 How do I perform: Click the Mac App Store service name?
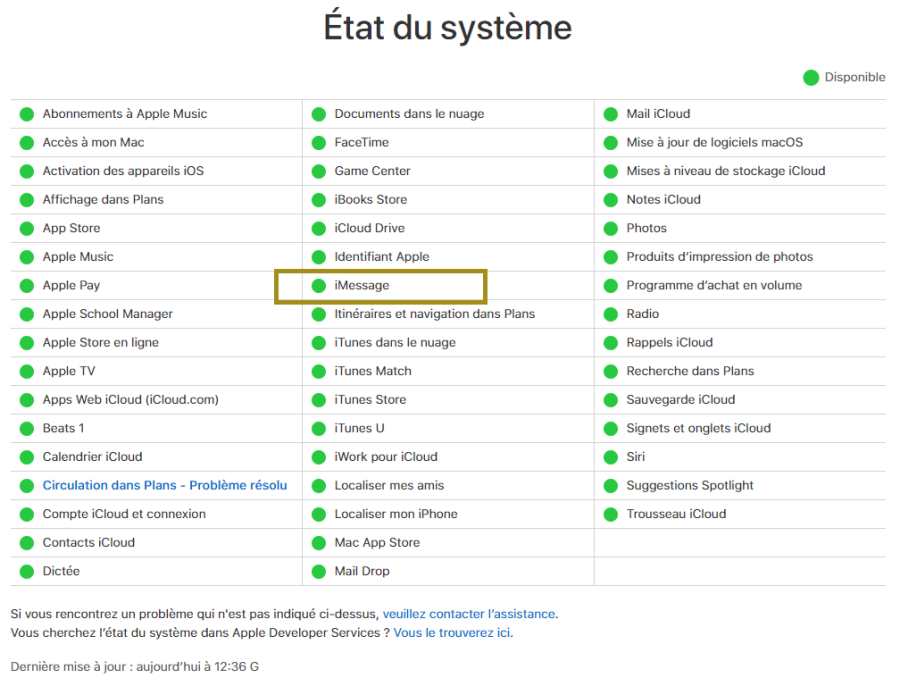377,543
